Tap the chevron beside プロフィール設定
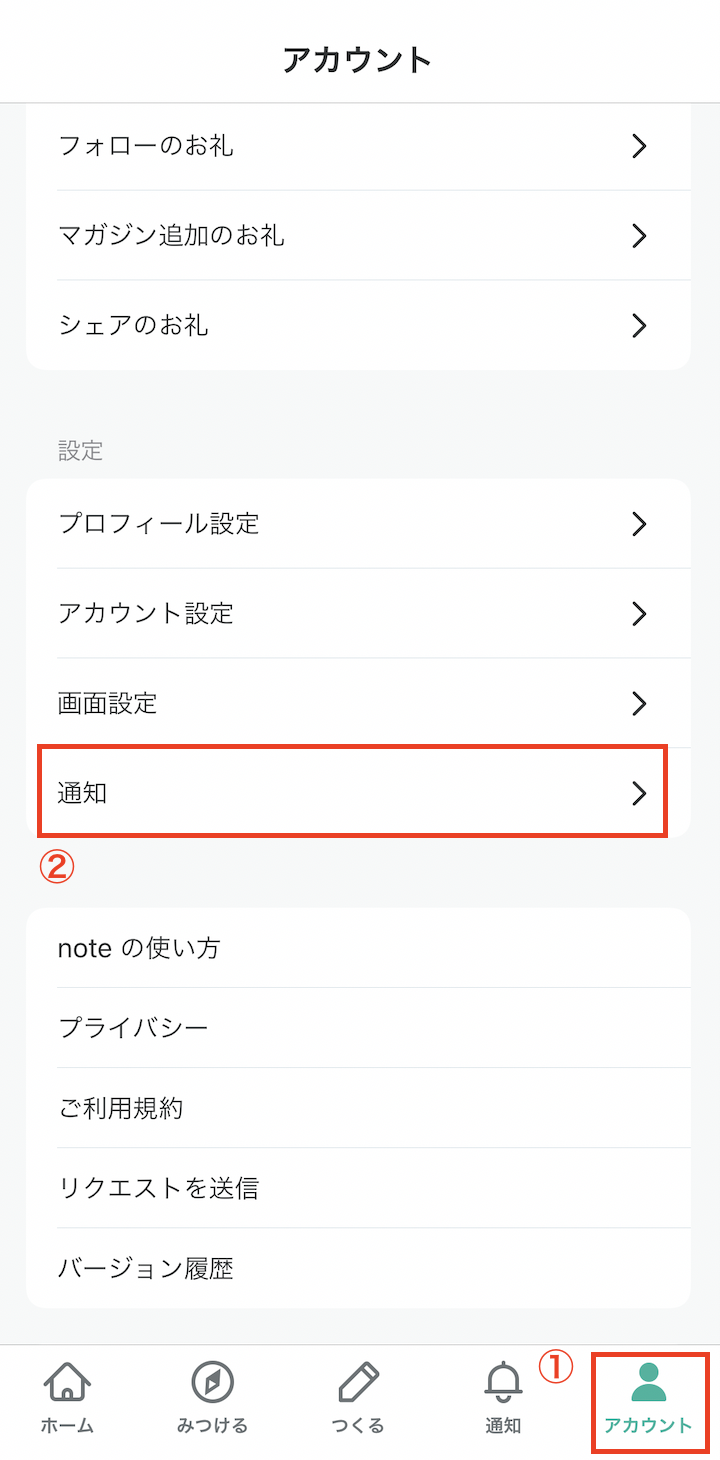 (x=640, y=524)
